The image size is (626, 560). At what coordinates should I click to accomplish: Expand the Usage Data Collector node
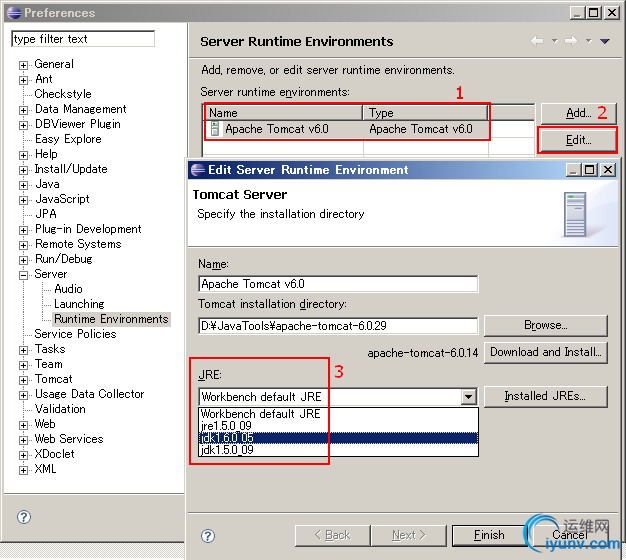pyautogui.click(x=24, y=395)
